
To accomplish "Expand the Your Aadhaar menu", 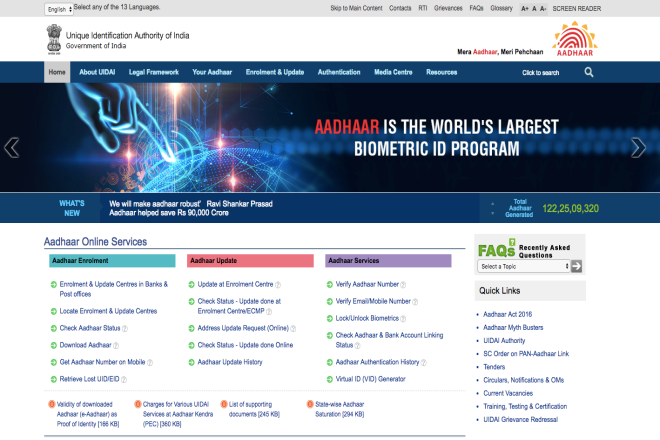I will click(213, 72).
